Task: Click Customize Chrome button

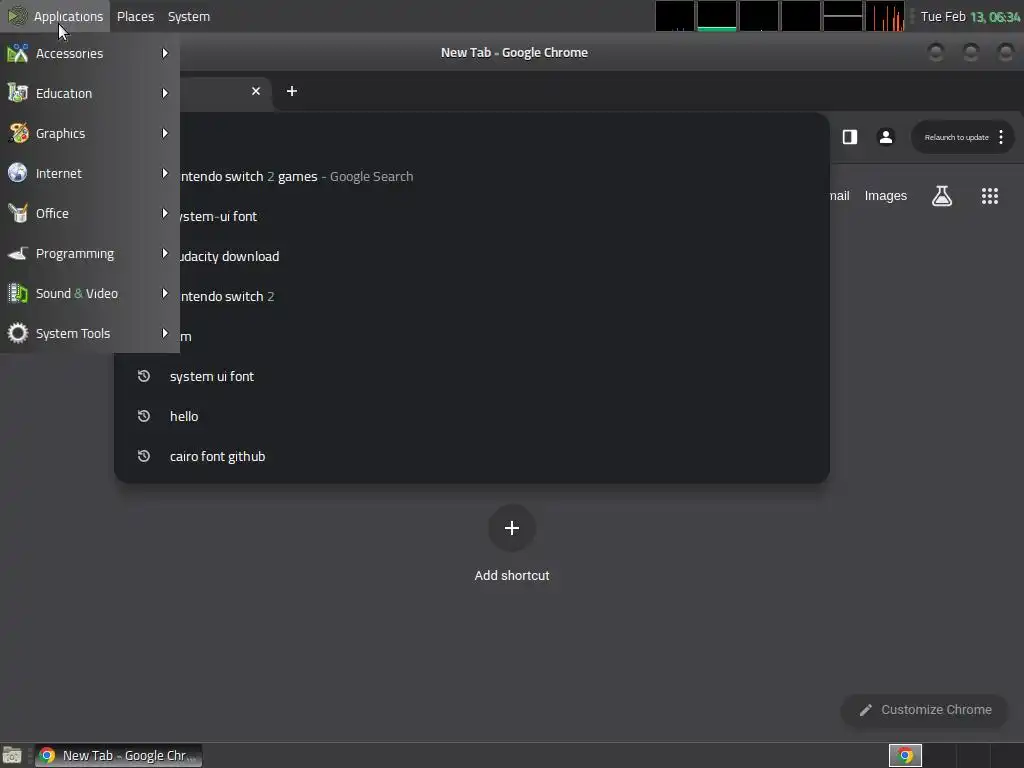Action: [925, 710]
